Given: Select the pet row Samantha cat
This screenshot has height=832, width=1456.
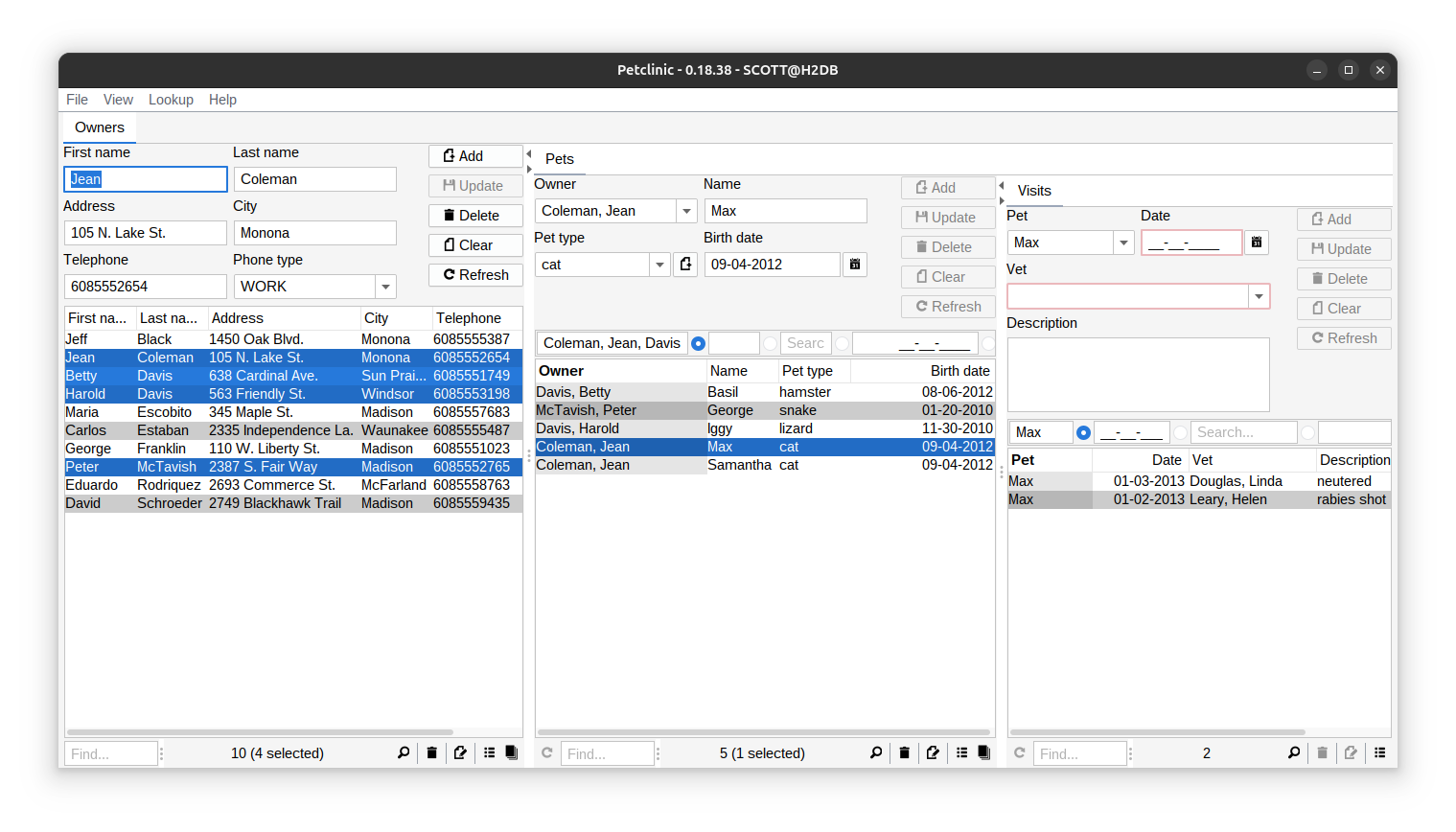Looking at the screenshot, I should click(765, 465).
